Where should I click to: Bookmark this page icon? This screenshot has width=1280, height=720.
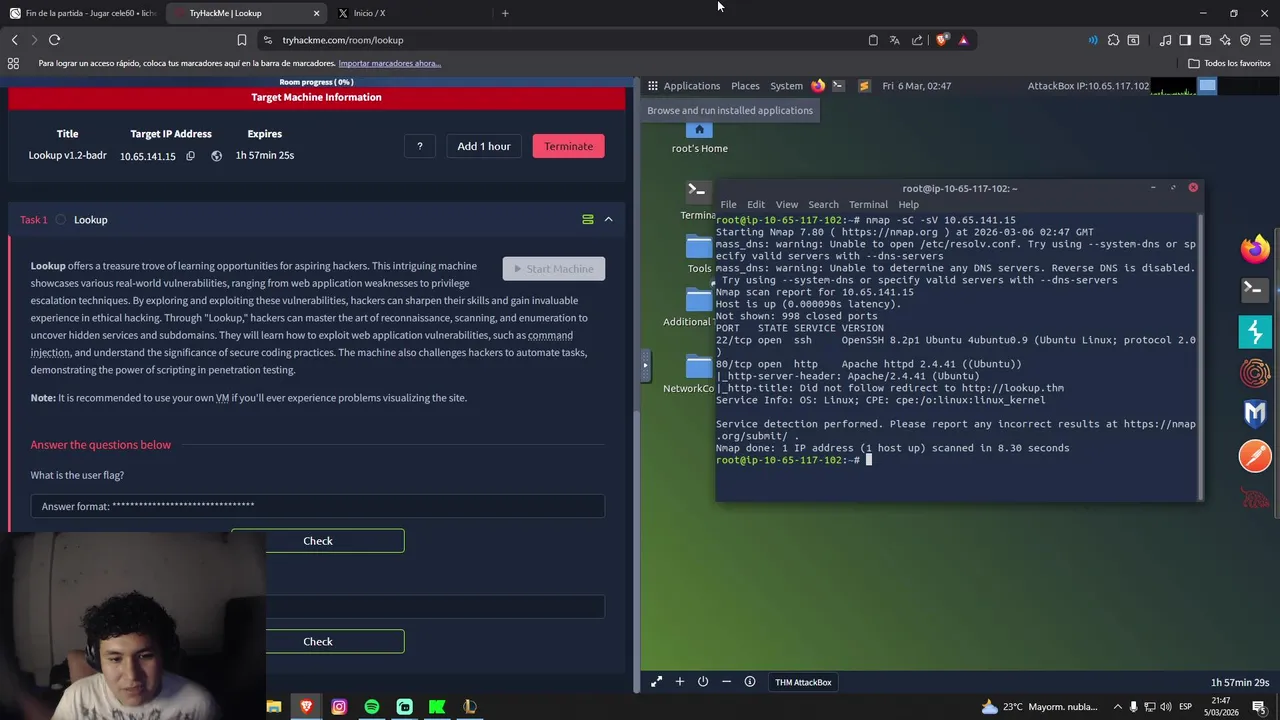coord(241,40)
